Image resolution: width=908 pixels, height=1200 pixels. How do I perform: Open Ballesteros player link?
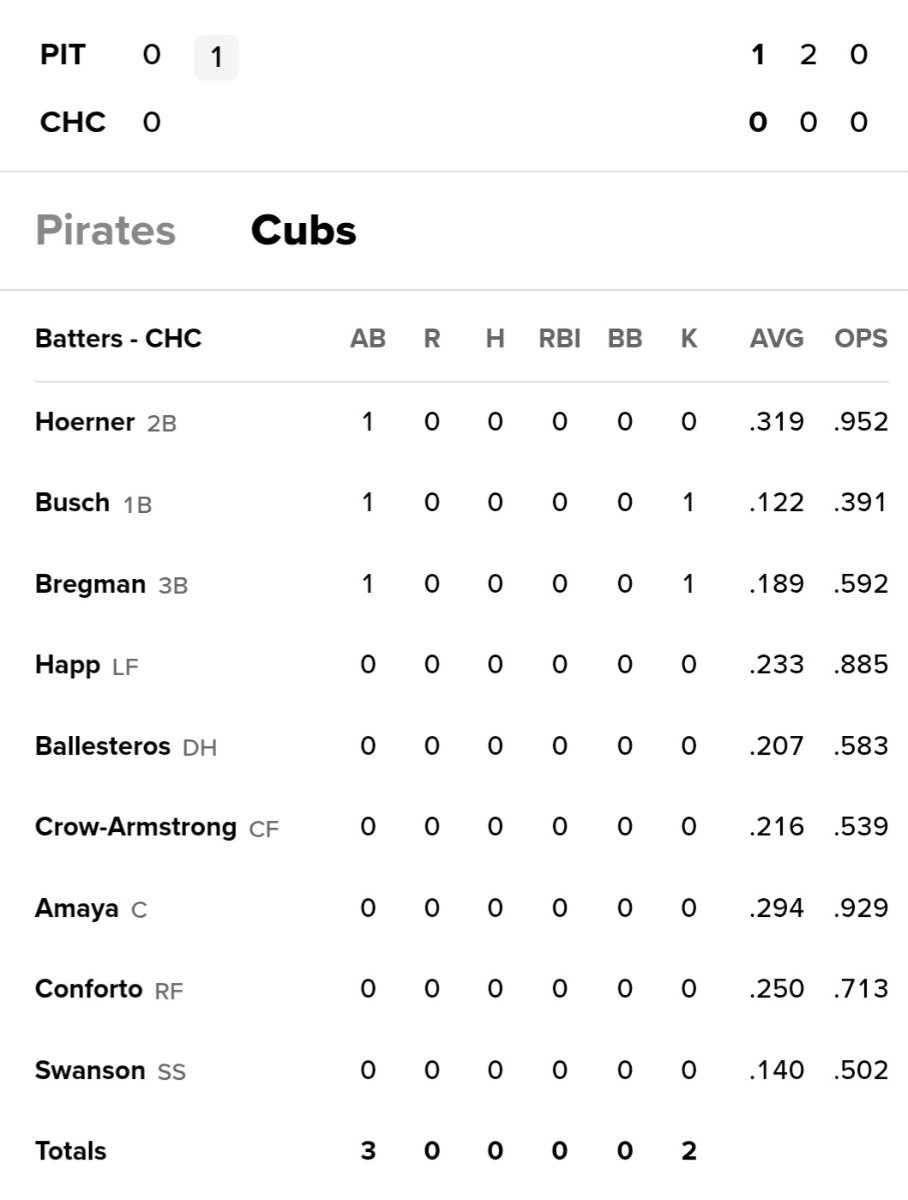(102, 746)
